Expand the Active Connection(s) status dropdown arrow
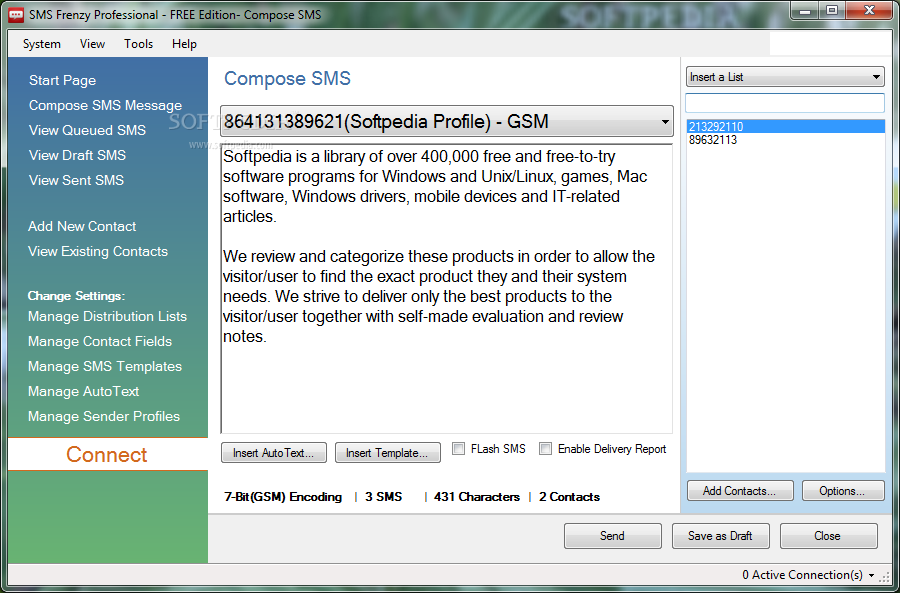This screenshot has height=593, width=900. [x=872, y=575]
